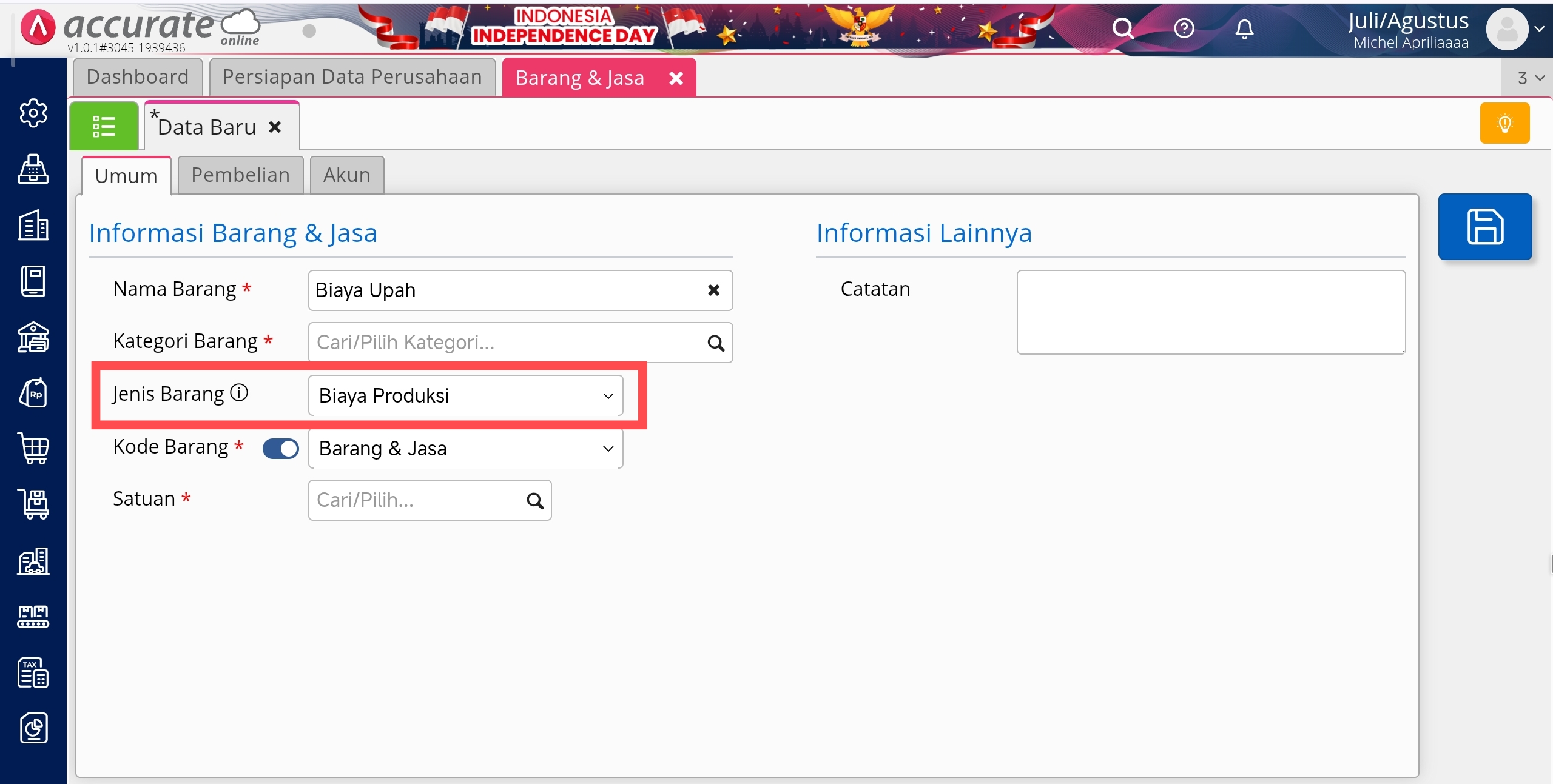Open the tab count dropdown showing 3

click(1530, 78)
